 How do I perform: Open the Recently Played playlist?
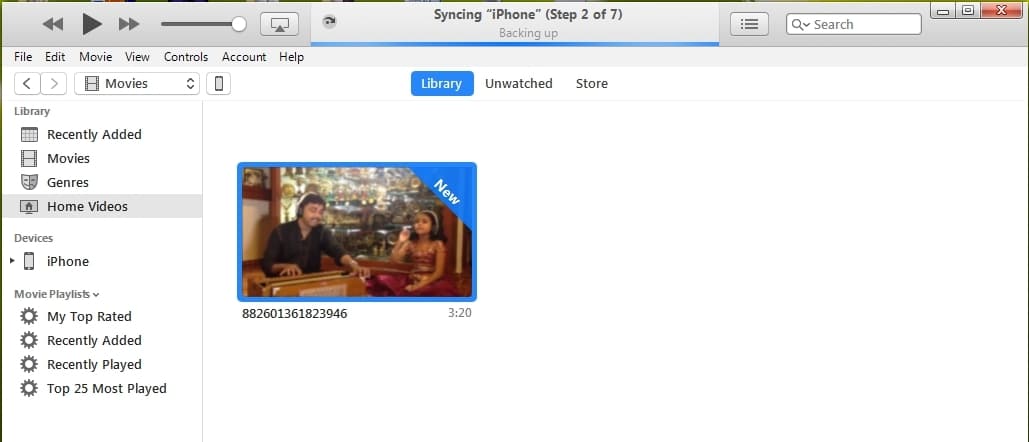click(x=102, y=364)
